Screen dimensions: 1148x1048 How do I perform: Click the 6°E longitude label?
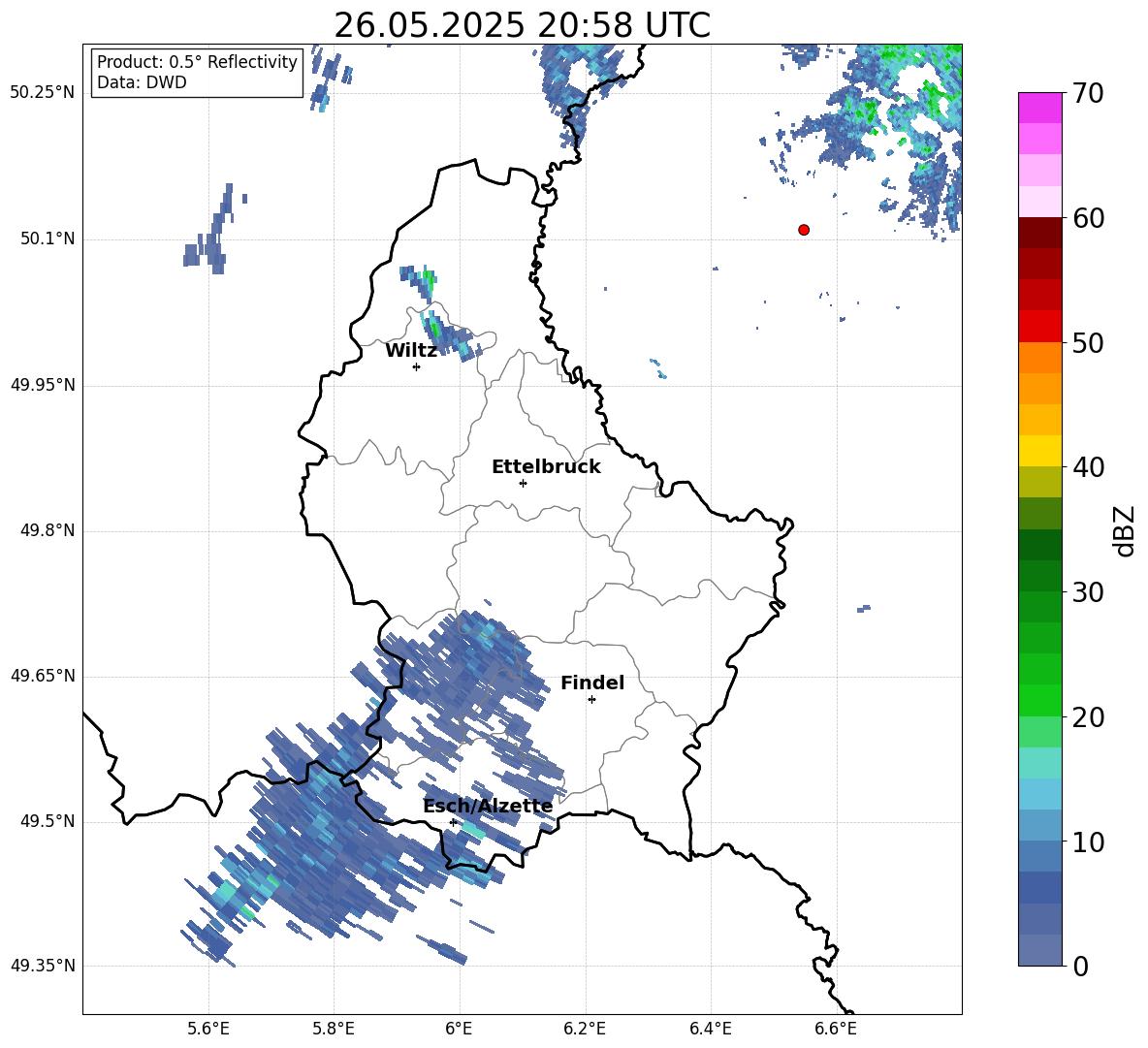click(x=459, y=1029)
